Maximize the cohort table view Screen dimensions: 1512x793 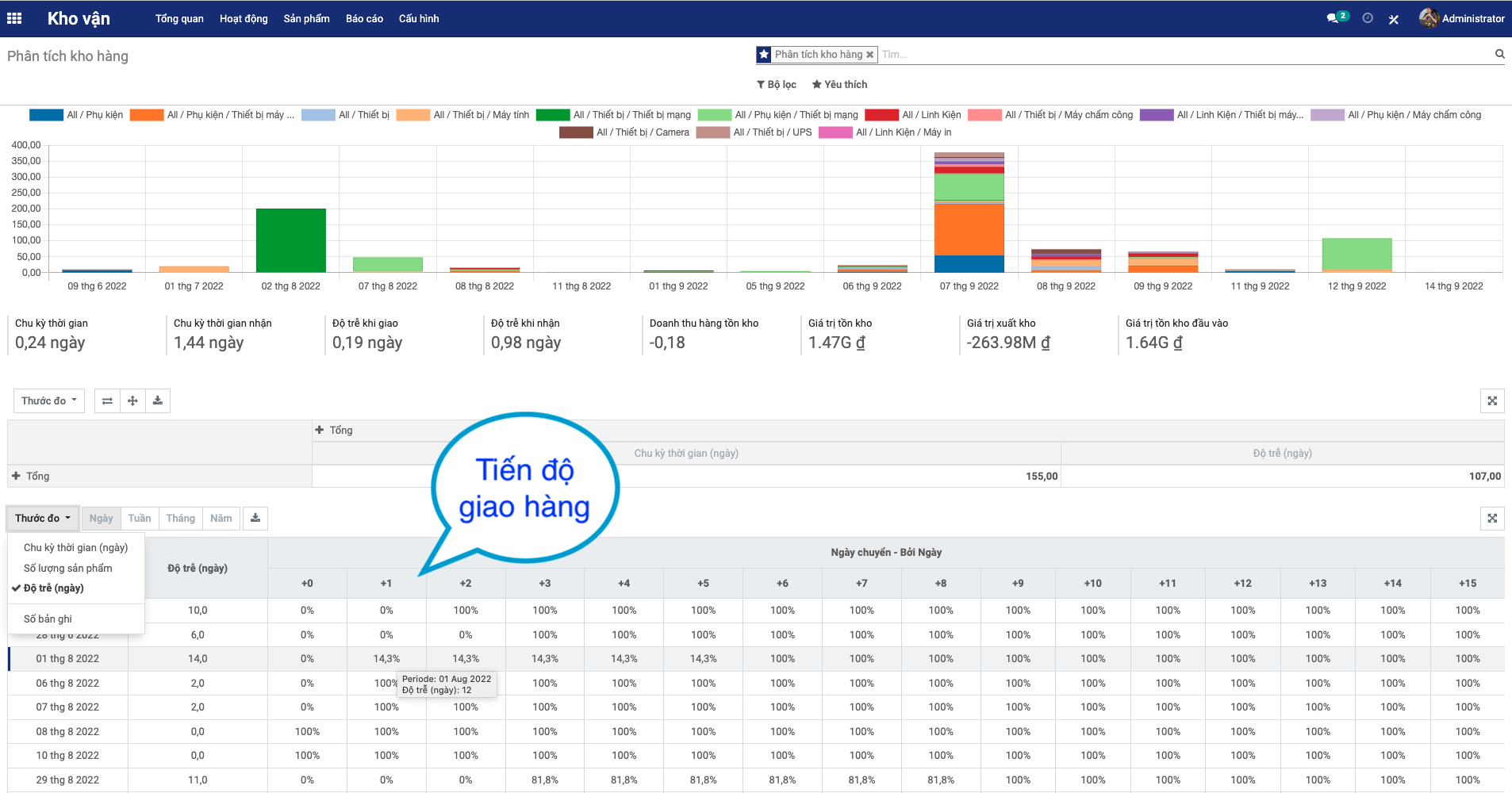click(1492, 519)
